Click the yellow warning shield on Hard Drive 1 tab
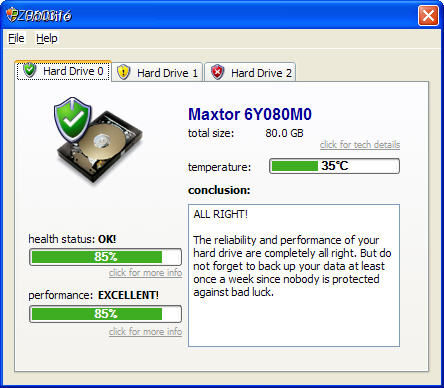The width and height of the screenshot is (444, 388). (x=123, y=72)
